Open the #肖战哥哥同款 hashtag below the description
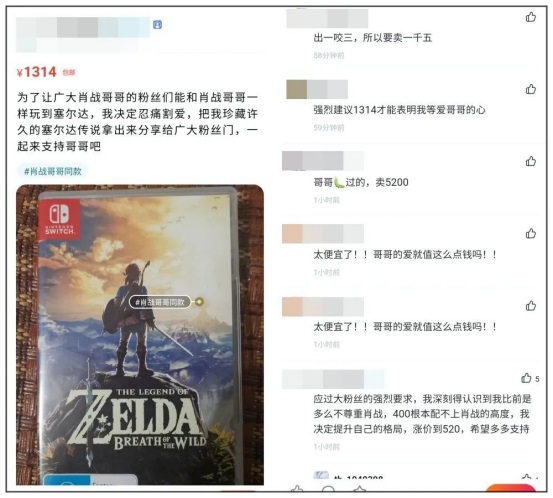 53,172
